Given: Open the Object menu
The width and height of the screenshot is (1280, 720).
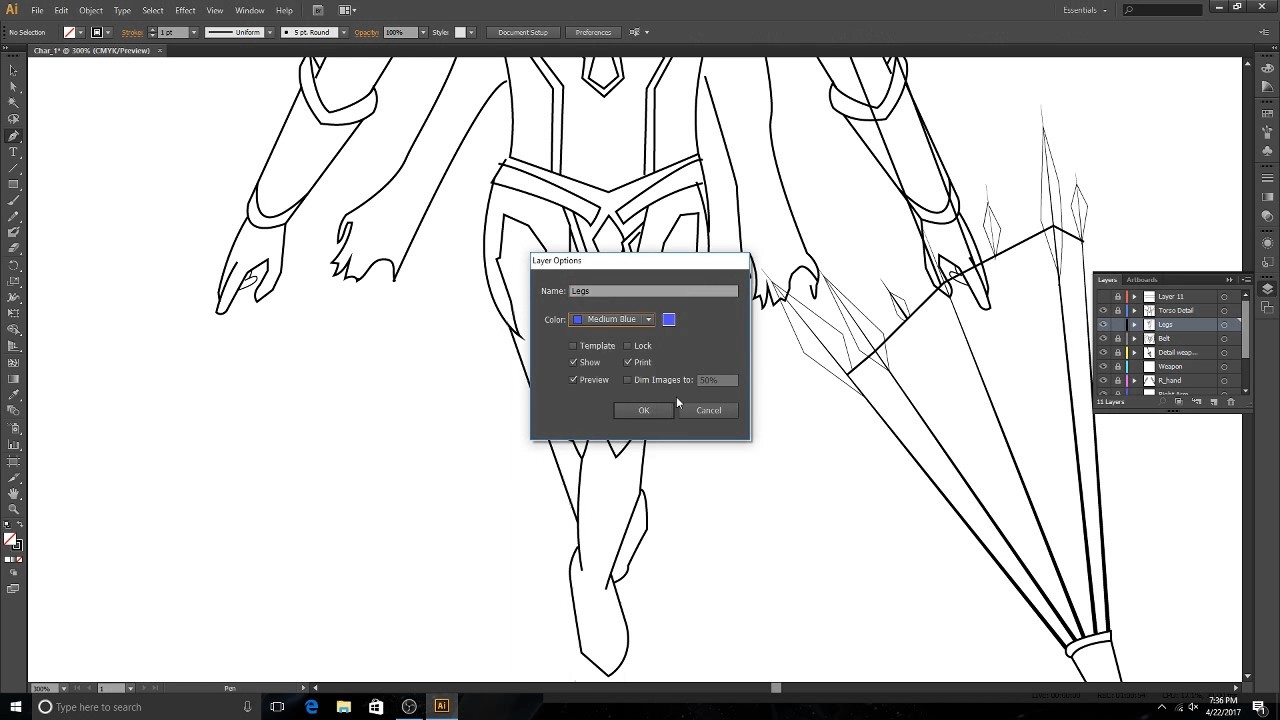Looking at the screenshot, I should [x=91, y=10].
